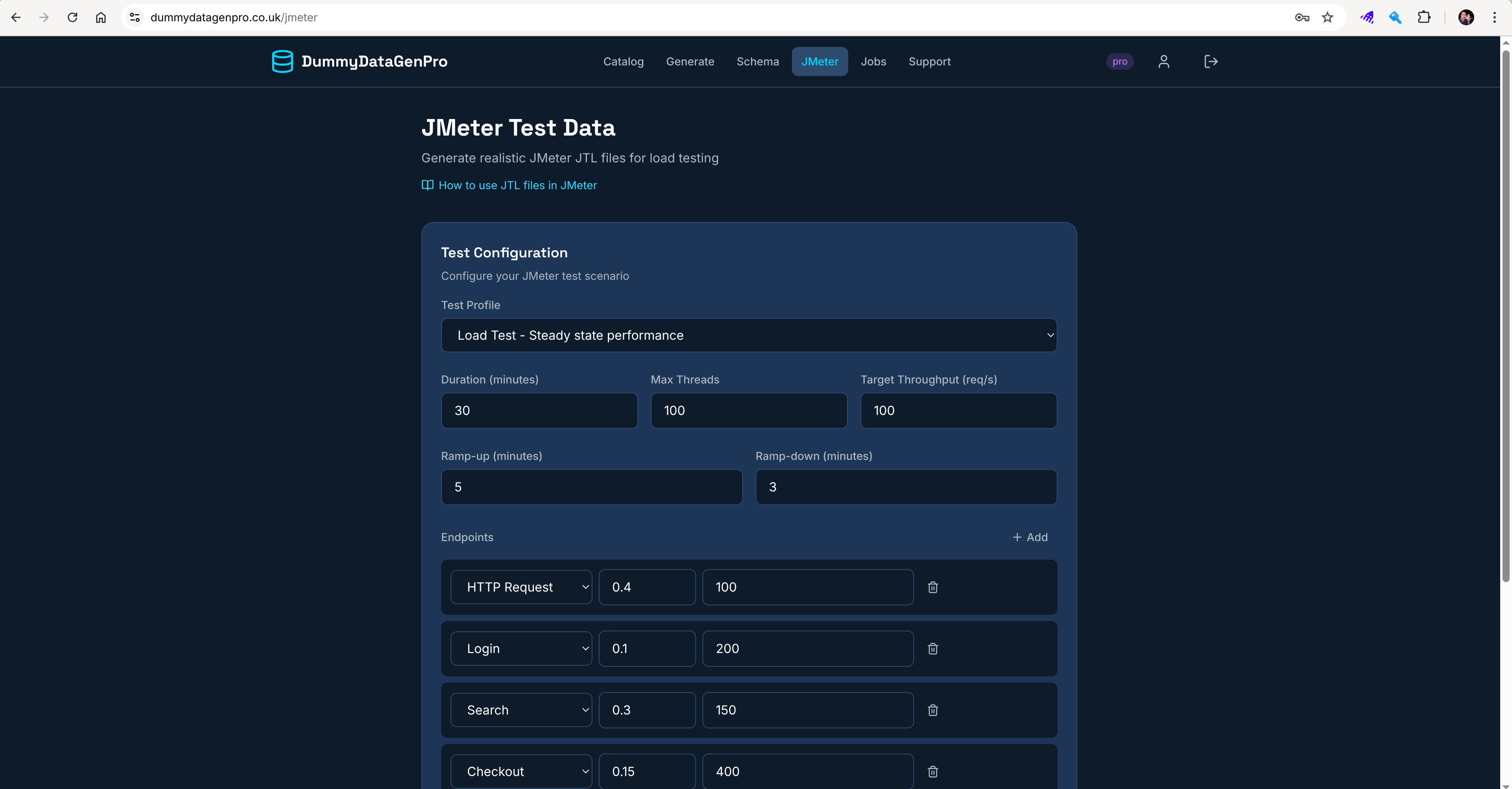Click the Add button to add an endpoint
Viewport: 1512px width, 789px height.
pos(1030,537)
